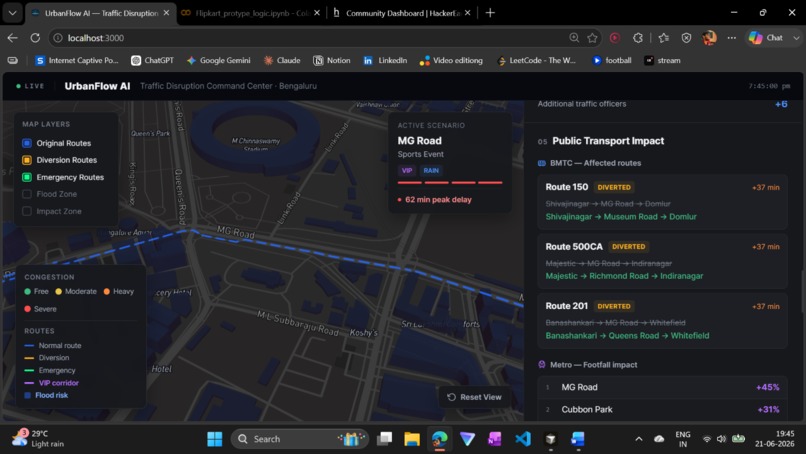This screenshot has width=806, height=454.
Task: Click the Metro footfall impact icon
Action: click(542, 365)
